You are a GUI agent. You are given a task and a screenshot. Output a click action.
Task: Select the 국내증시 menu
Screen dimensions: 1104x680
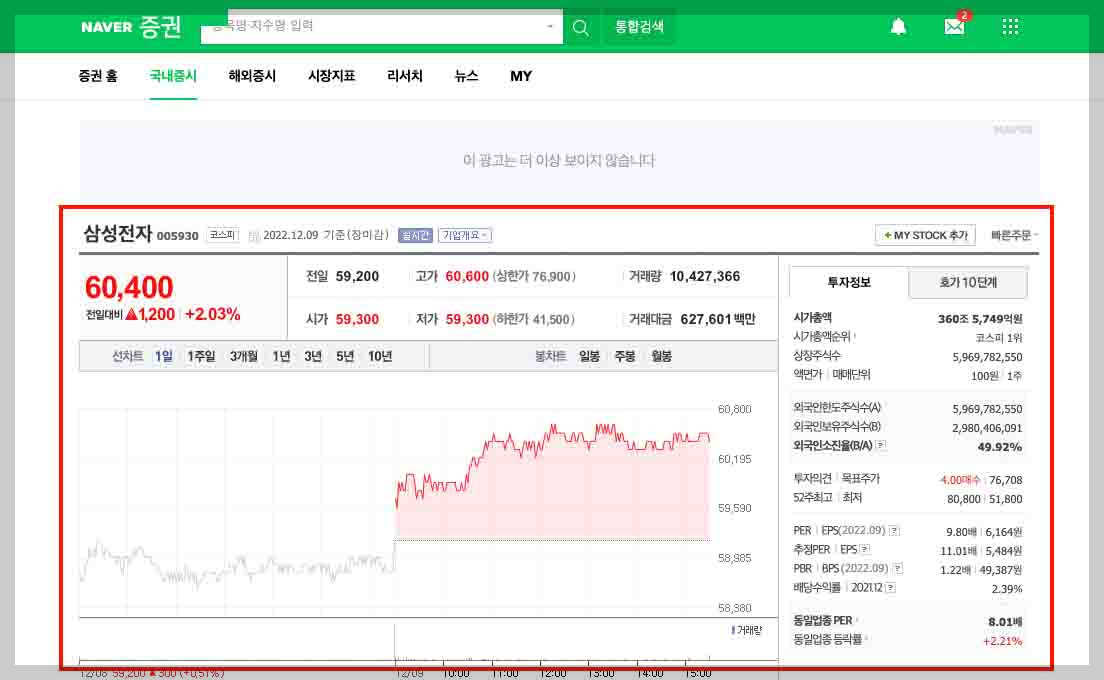pos(173,76)
